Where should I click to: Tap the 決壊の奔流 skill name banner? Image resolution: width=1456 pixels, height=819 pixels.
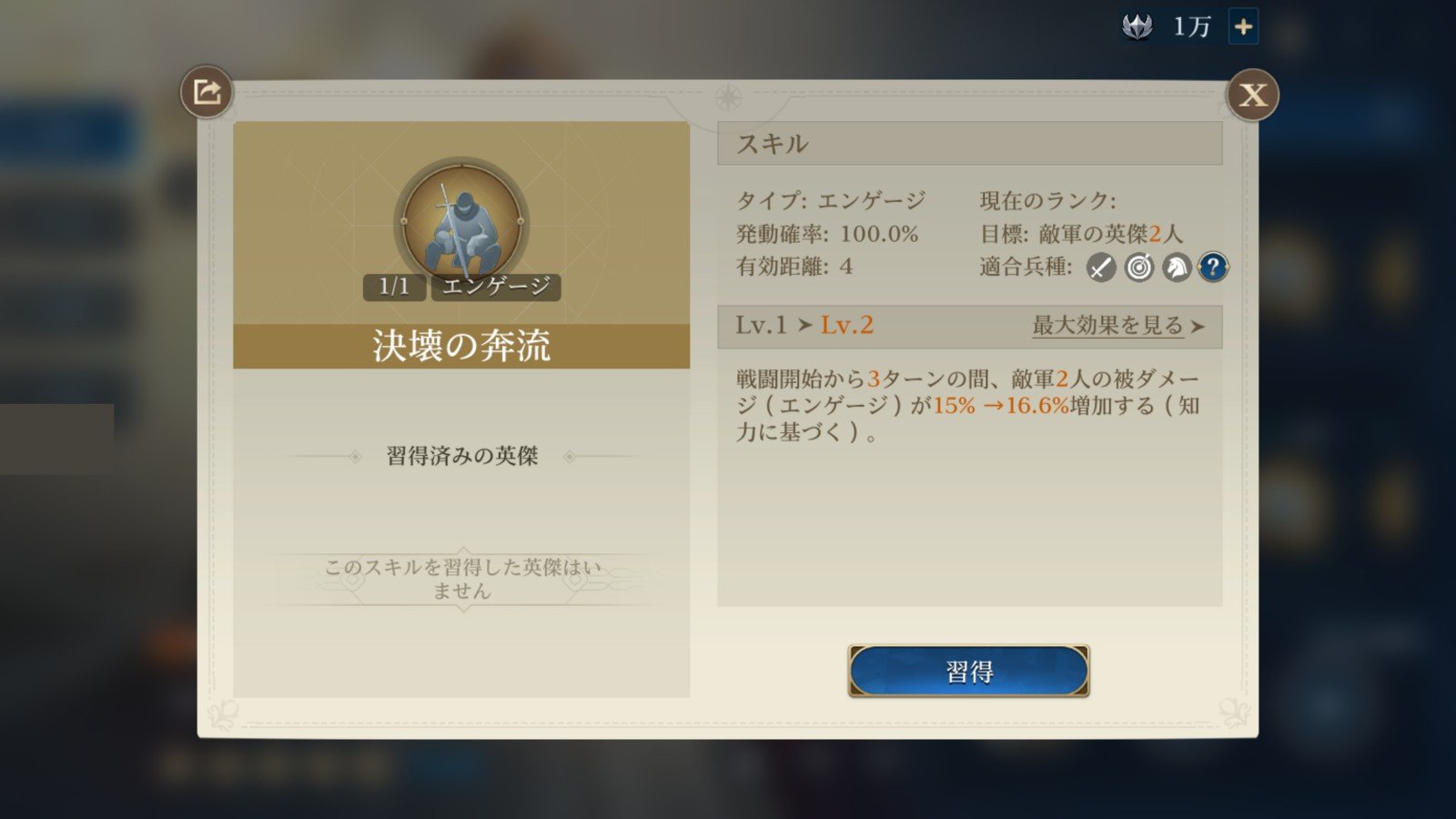(x=461, y=346)
